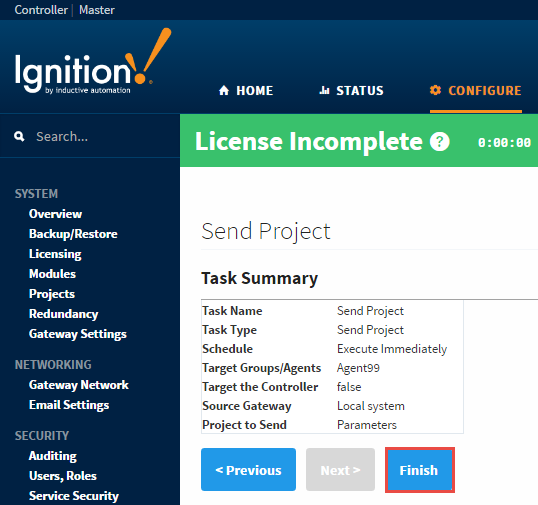The height and width of the screenshot is (505, 538).
Task: Open the Projects page
Action: click(x=52, y=294)
